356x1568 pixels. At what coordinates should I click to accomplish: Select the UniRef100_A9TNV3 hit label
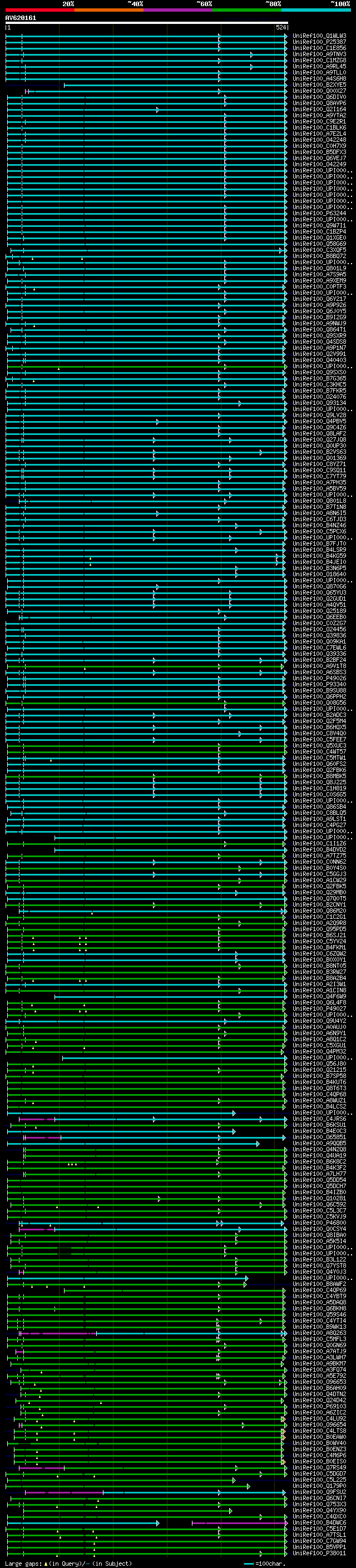tap(319, 54)
